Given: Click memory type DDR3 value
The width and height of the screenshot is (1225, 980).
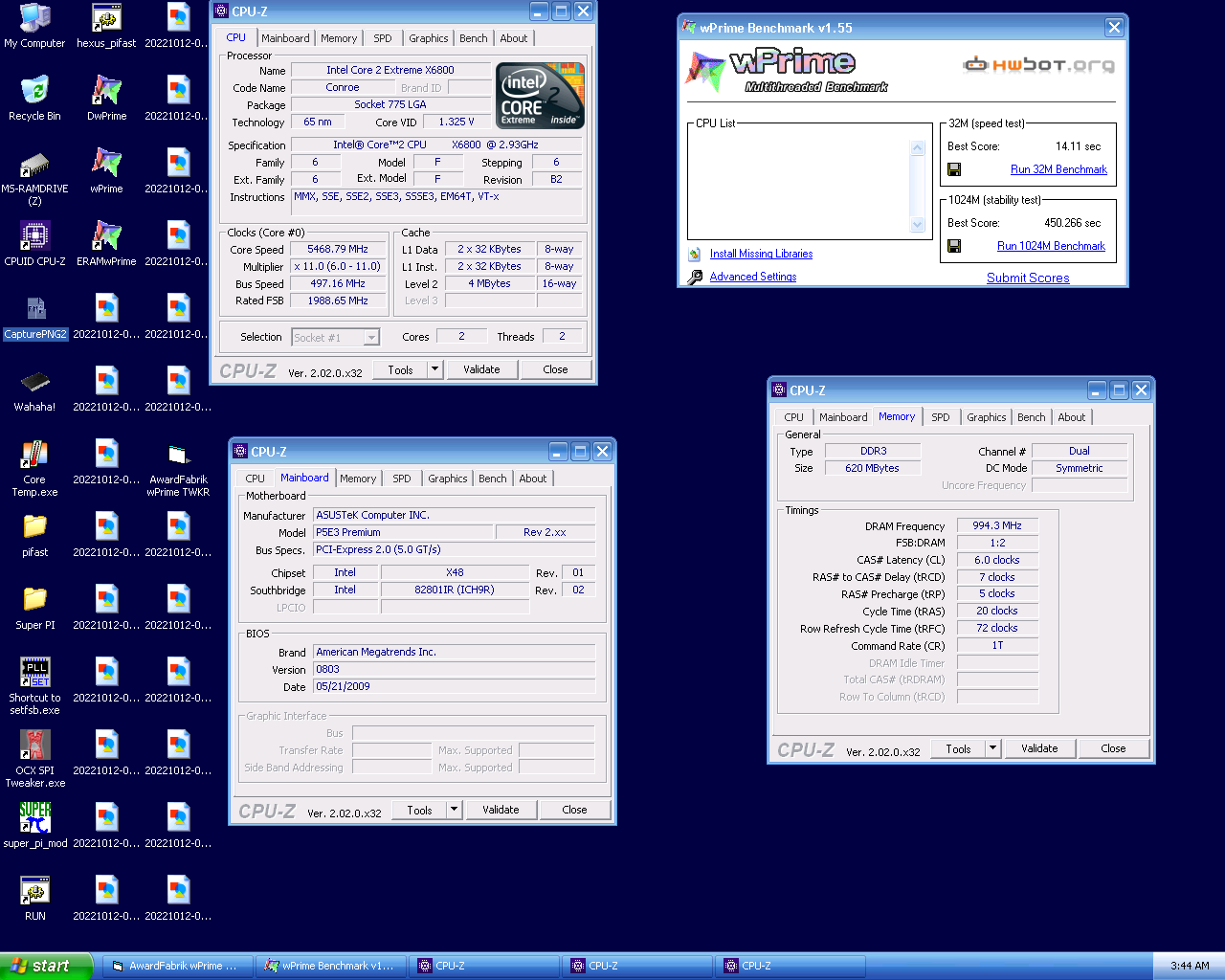Looking at the screenshot, I should click(873, 451).
